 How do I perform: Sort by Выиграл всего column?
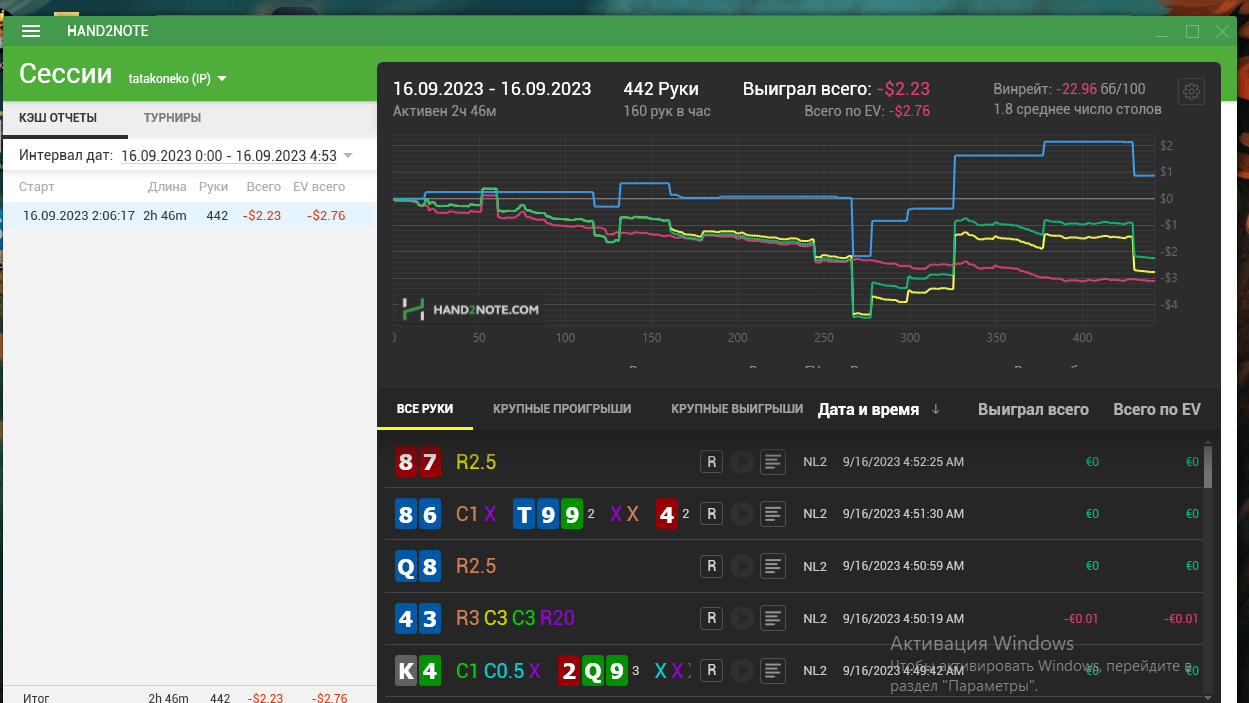[x=1033, y=409]
